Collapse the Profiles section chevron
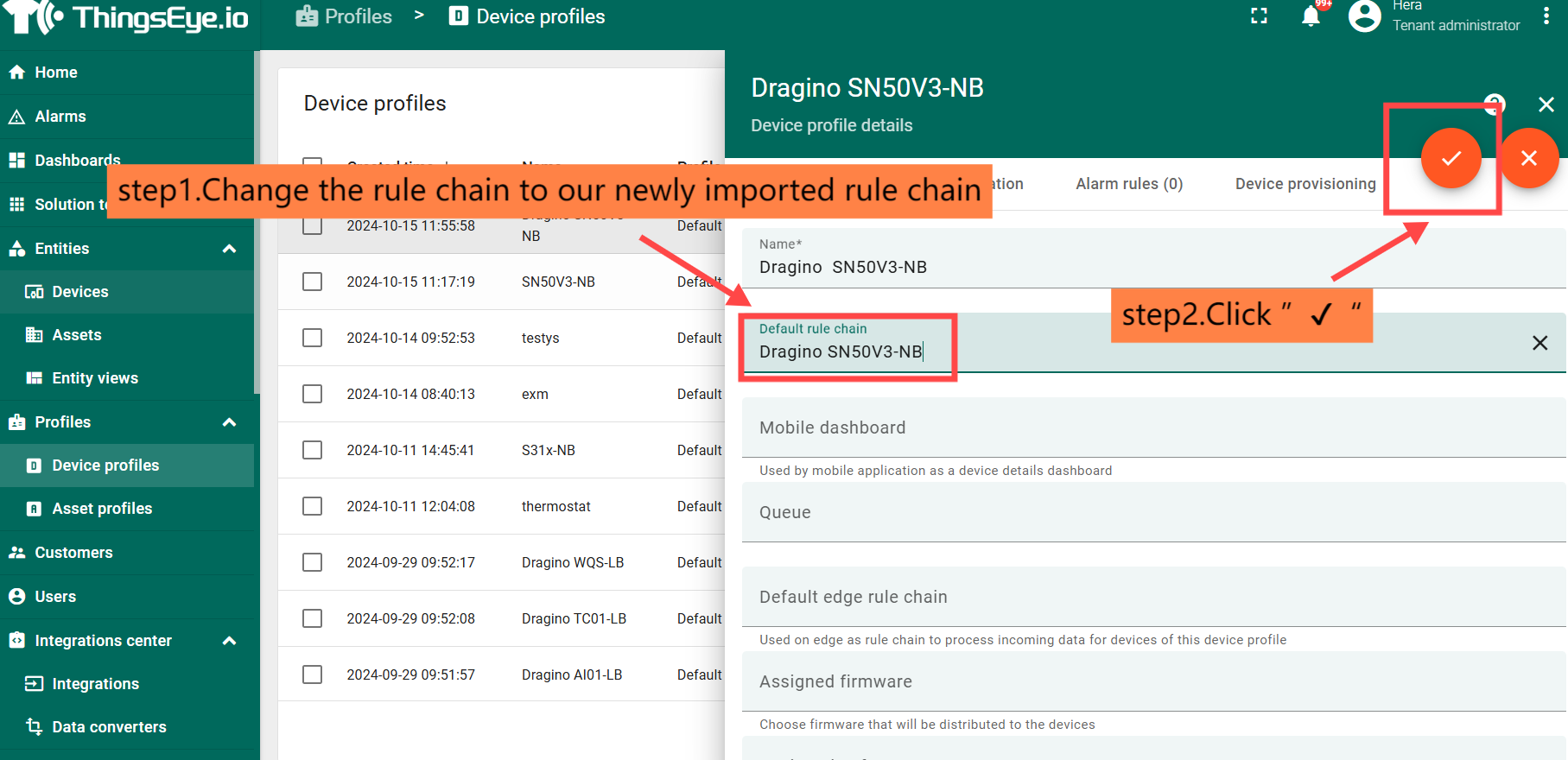Viewport: 1568px width, 760px height. pyautogui.click(x=229, y=422)
